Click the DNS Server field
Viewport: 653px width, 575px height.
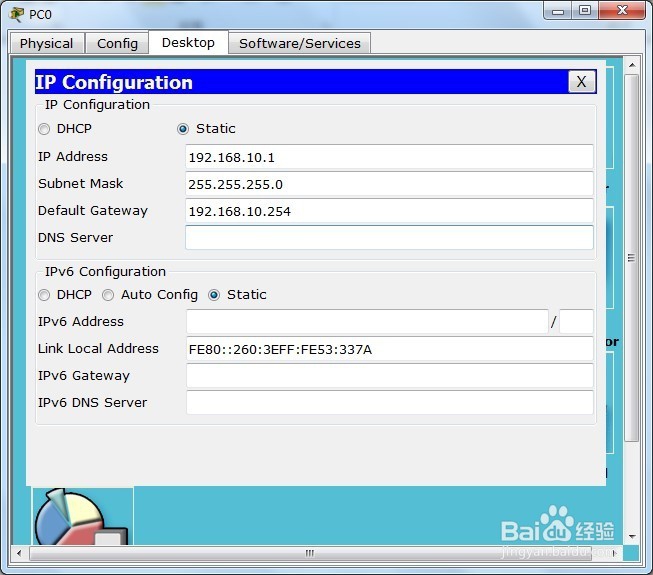click(389, 238)
